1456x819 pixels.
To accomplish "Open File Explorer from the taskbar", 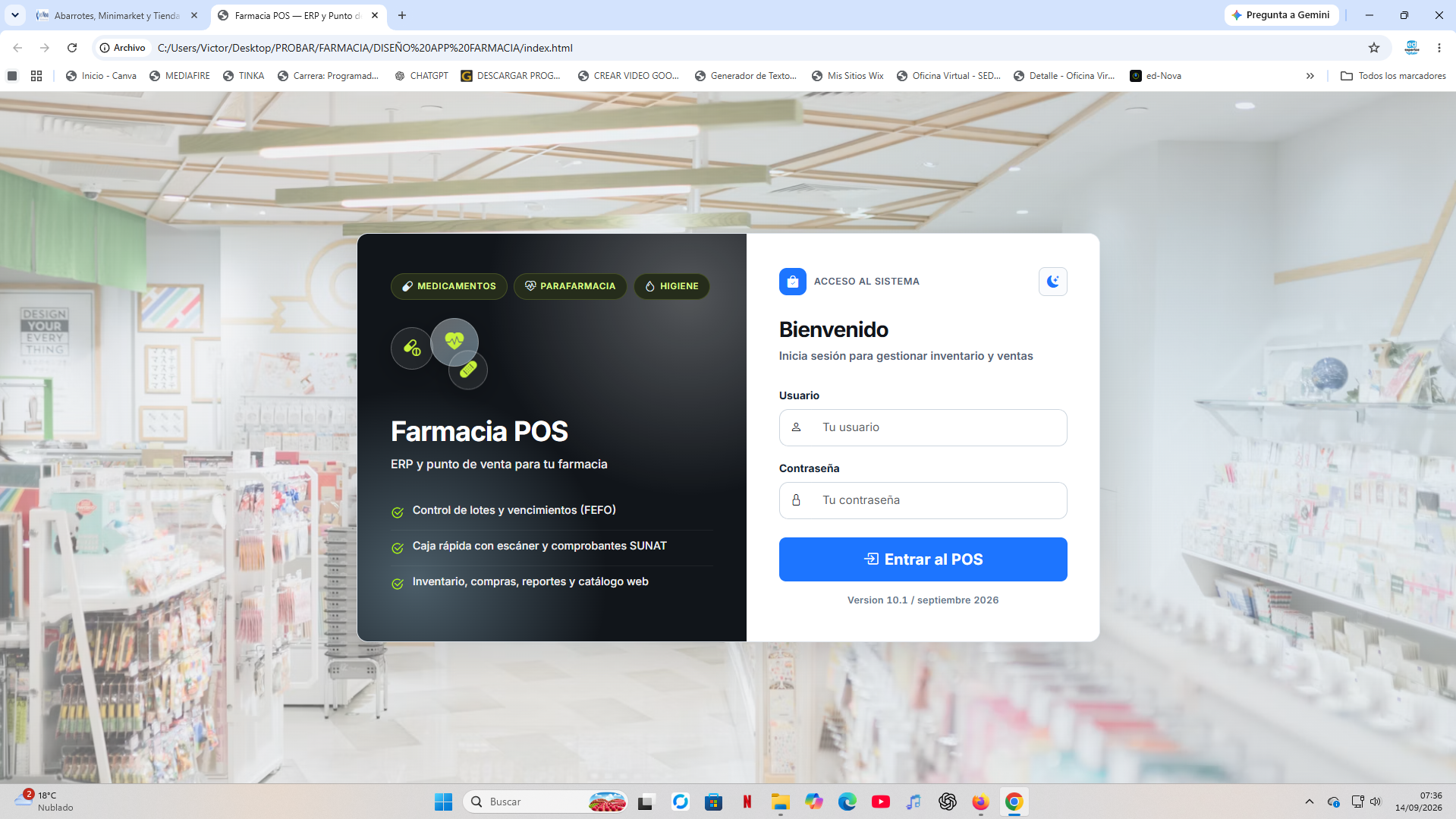I will pos(781,802).
